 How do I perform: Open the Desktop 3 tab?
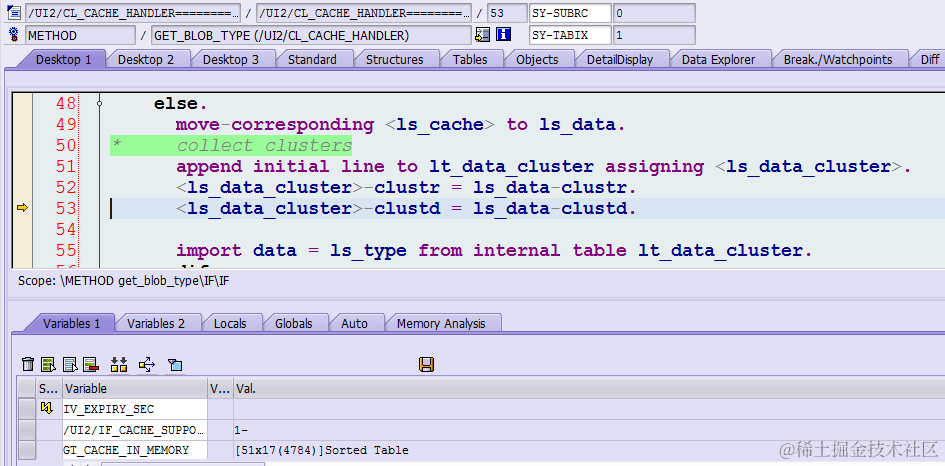[x=231, y=60]
